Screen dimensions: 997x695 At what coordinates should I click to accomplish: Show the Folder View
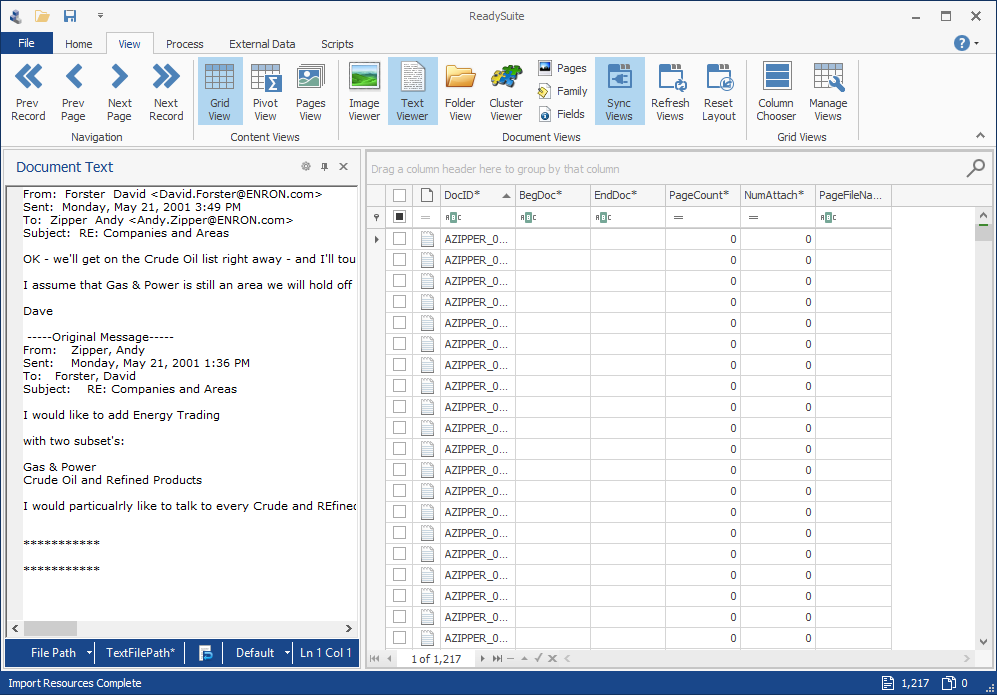[460, 92]
